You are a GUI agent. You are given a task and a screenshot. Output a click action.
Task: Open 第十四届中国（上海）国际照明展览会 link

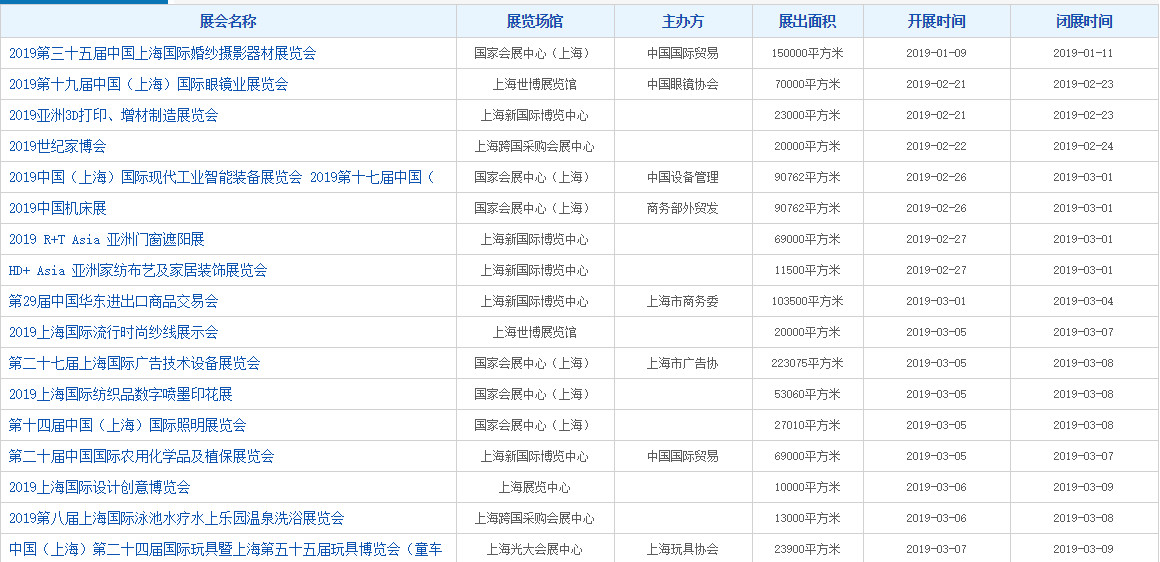pos(127,426)
